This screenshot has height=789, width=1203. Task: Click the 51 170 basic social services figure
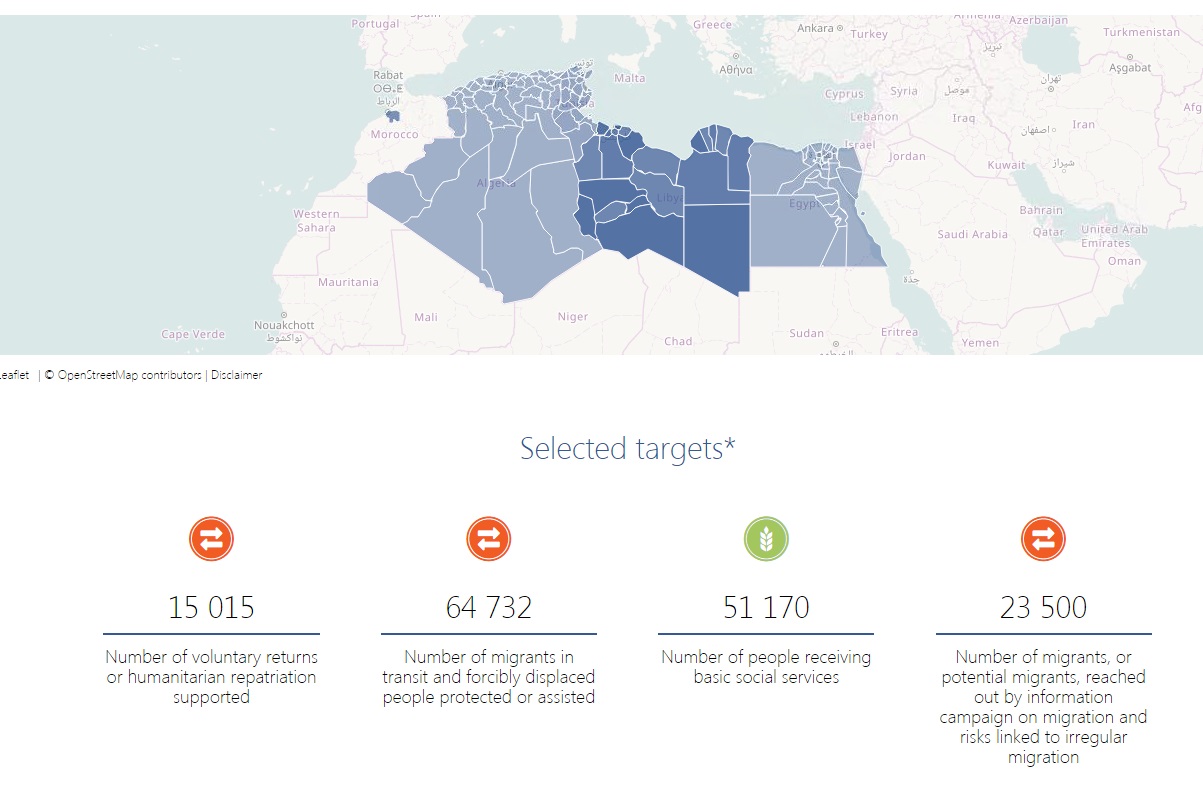pyautogui.click(x=766, y=607)
